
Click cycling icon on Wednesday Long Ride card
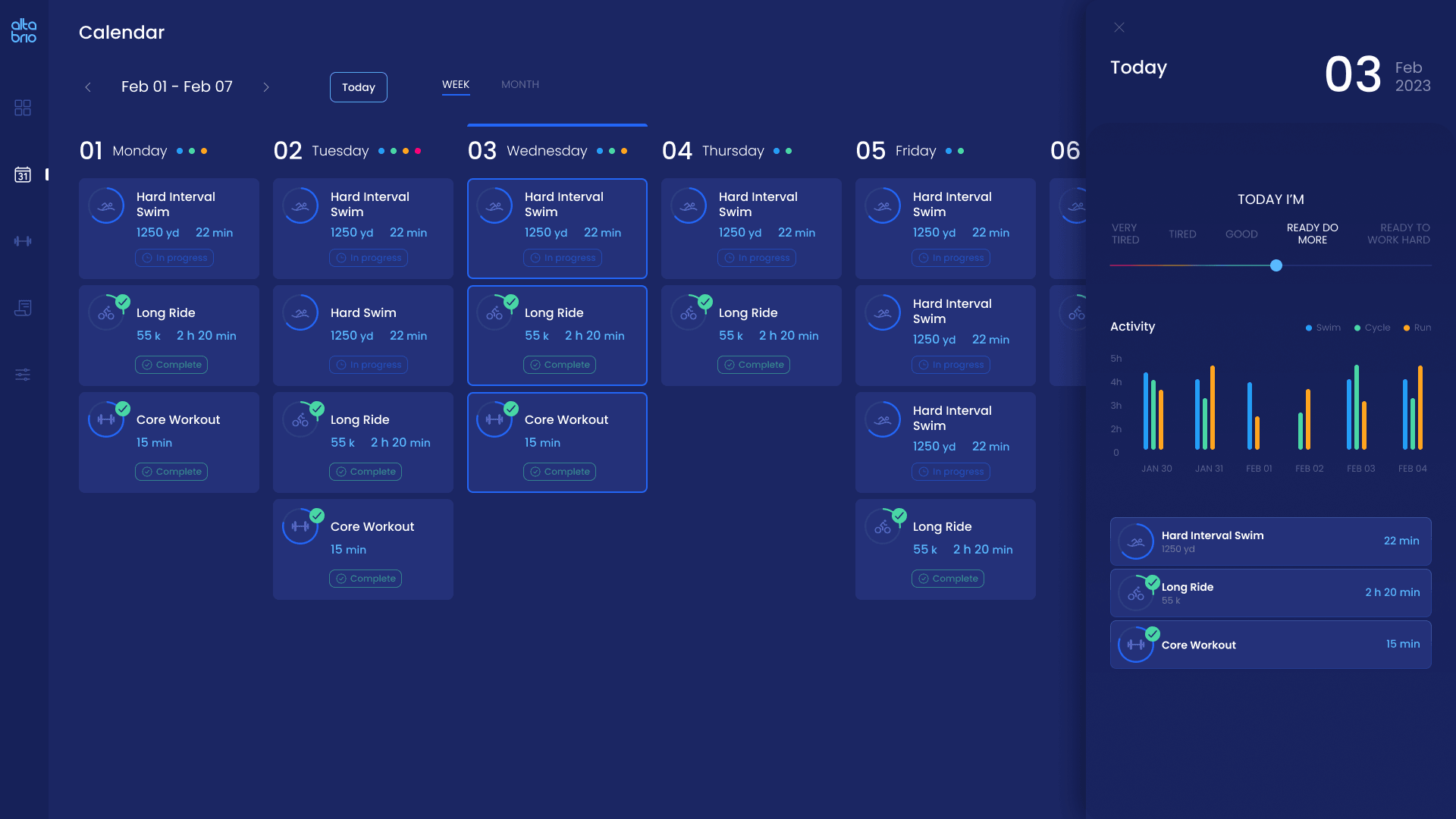coord(494,312)
